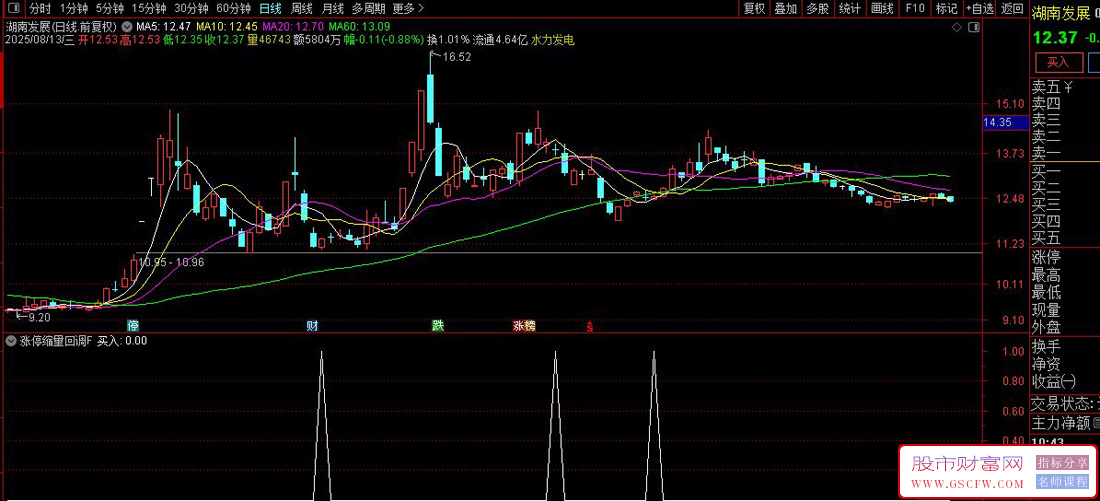Viewport: 1100px width, 501px height.
Task: Click the 返回 back button
Action: [x=1012, y=8]
